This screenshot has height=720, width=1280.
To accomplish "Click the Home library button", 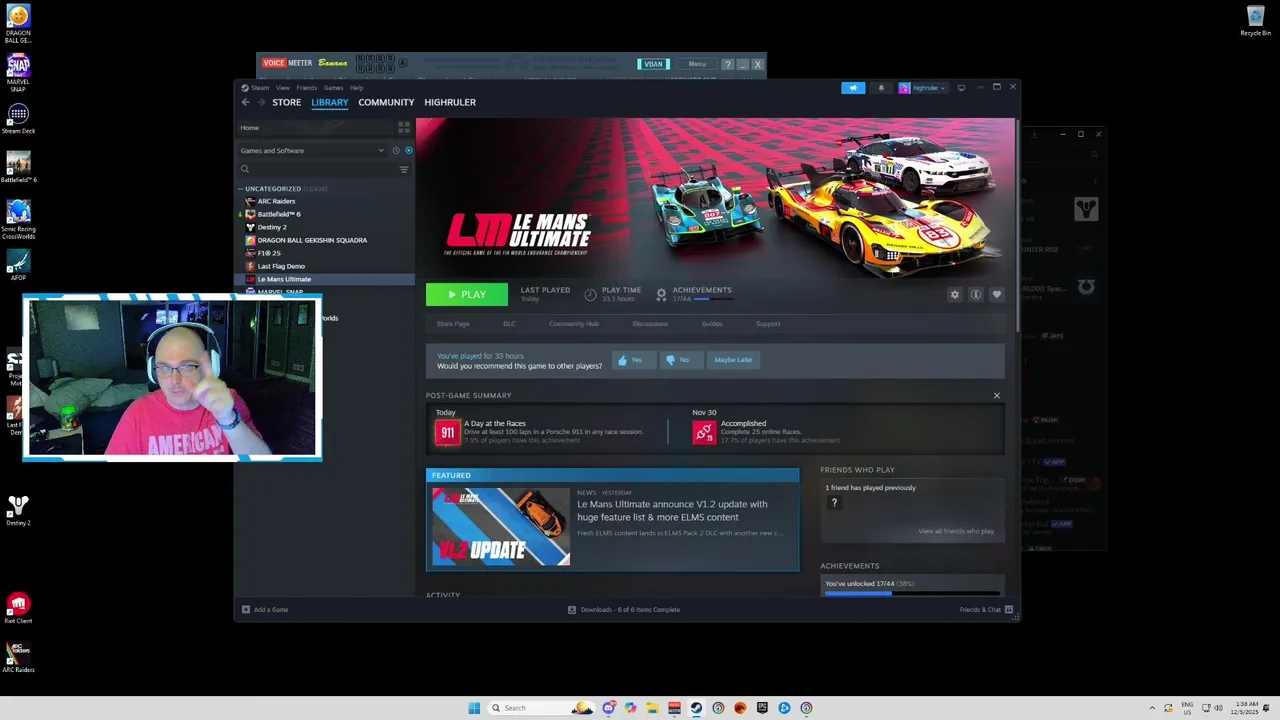I will 314,128.
